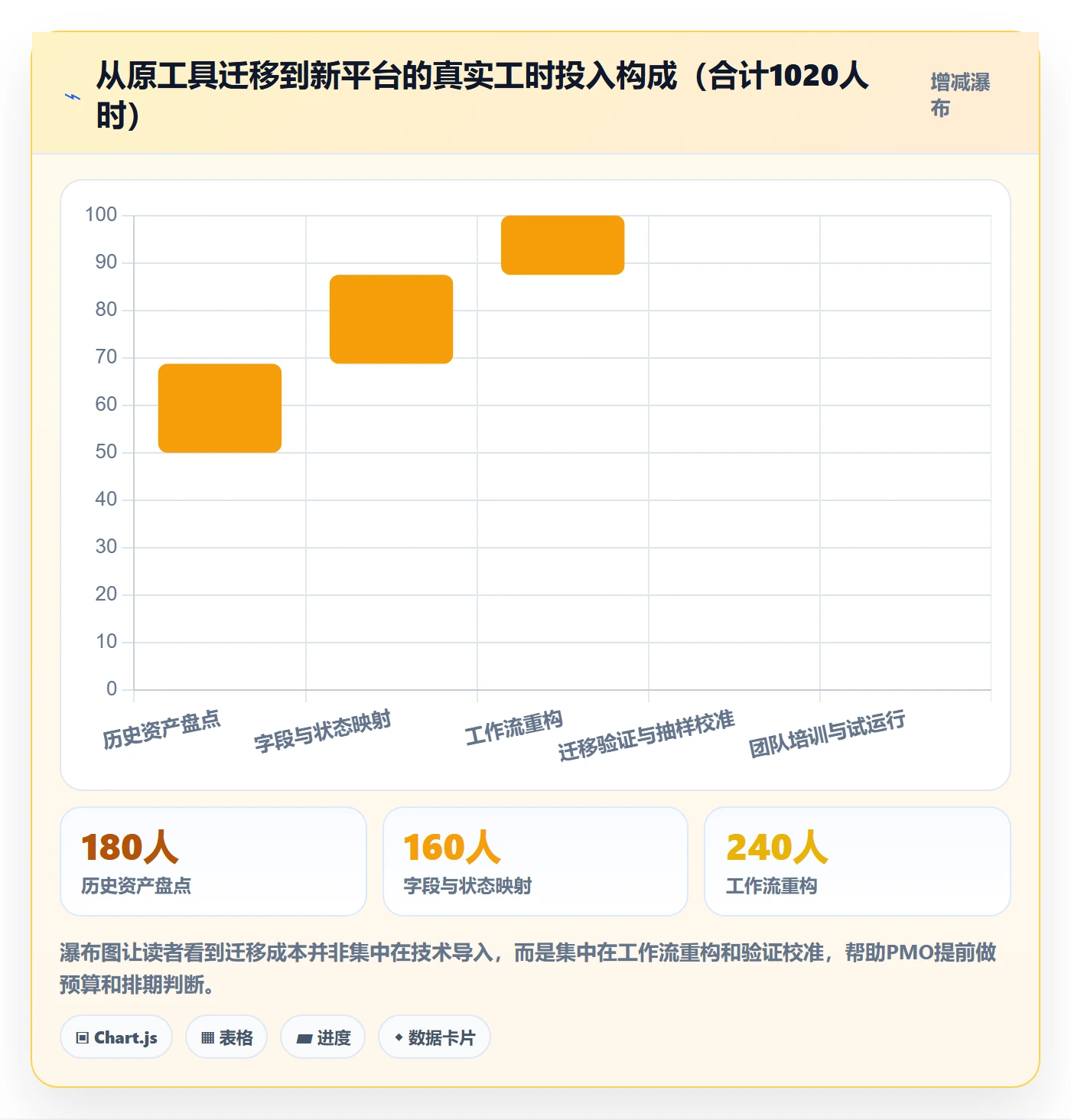This screenshot has width=1071, height=1120.
Task: Click the y-axis value 100
Action: [101, 215]
